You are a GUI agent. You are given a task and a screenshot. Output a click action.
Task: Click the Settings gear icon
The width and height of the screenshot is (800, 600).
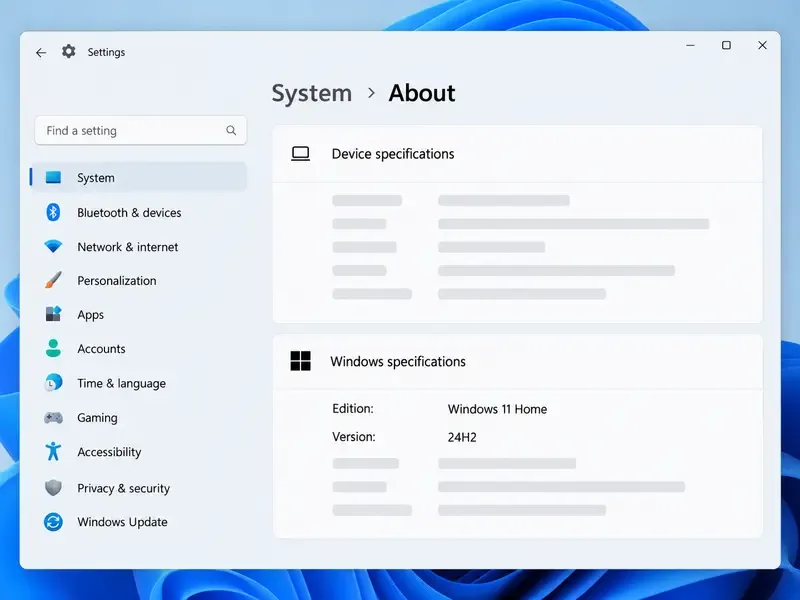point(68,52)
